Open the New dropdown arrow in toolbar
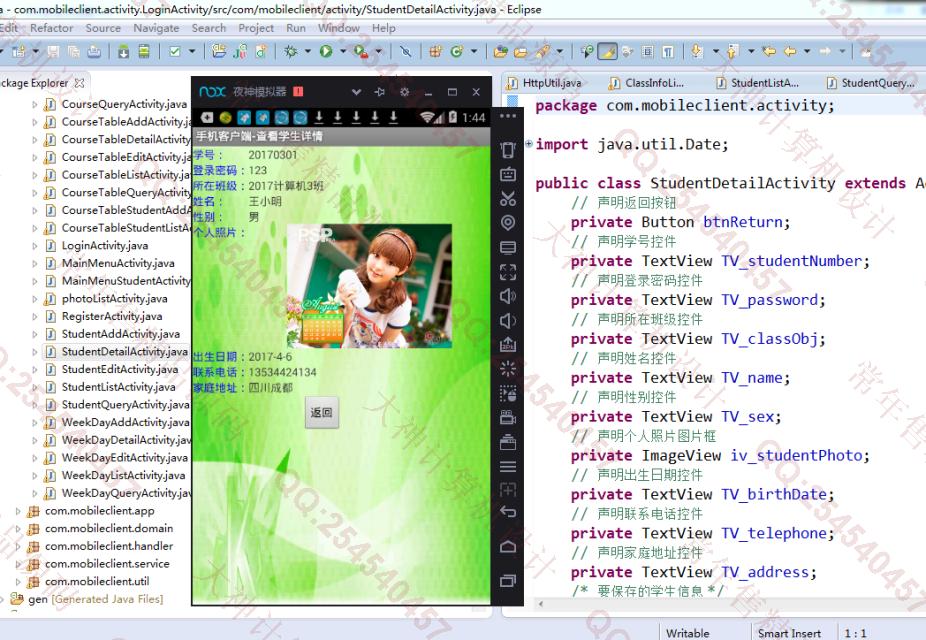This screenshot has width=926, height=640. click(x=36, y=52)
